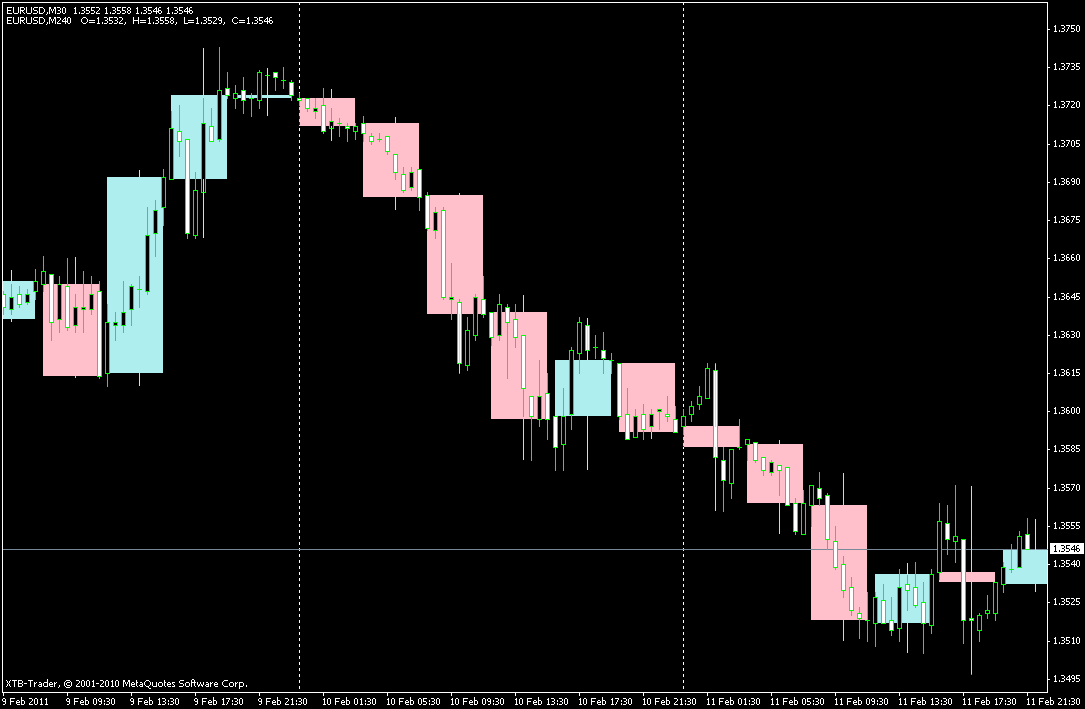The width and height of the screenshot is (1085, 709).
Task: Click the 1.3525 price axis label
Action: (1066, 602)
